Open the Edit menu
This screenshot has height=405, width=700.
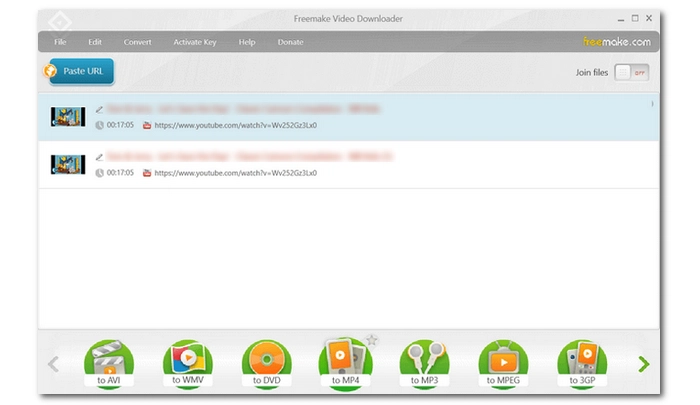(x=95, y=42)
